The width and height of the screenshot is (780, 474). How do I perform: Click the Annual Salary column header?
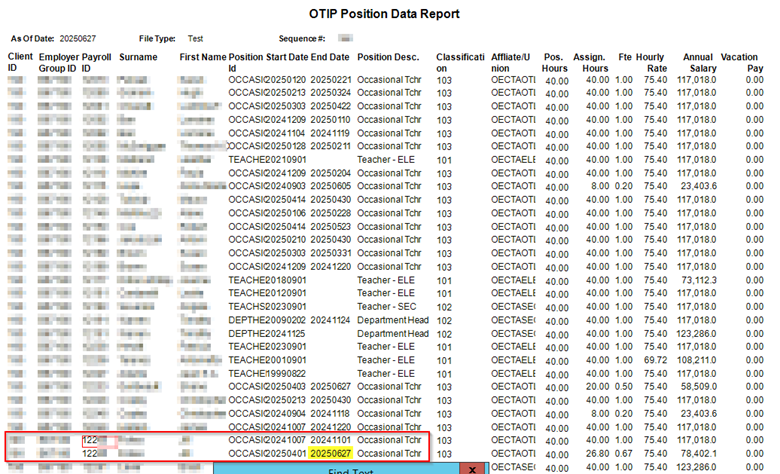tap(699, 63)
